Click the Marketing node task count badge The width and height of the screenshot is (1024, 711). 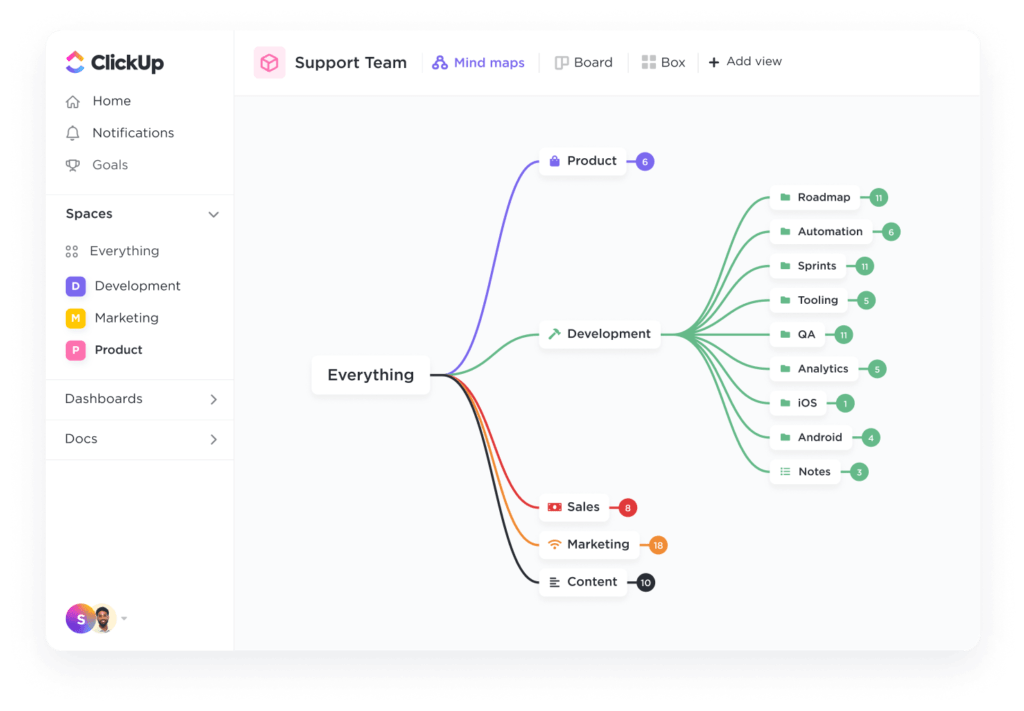[x=658, y=545]
